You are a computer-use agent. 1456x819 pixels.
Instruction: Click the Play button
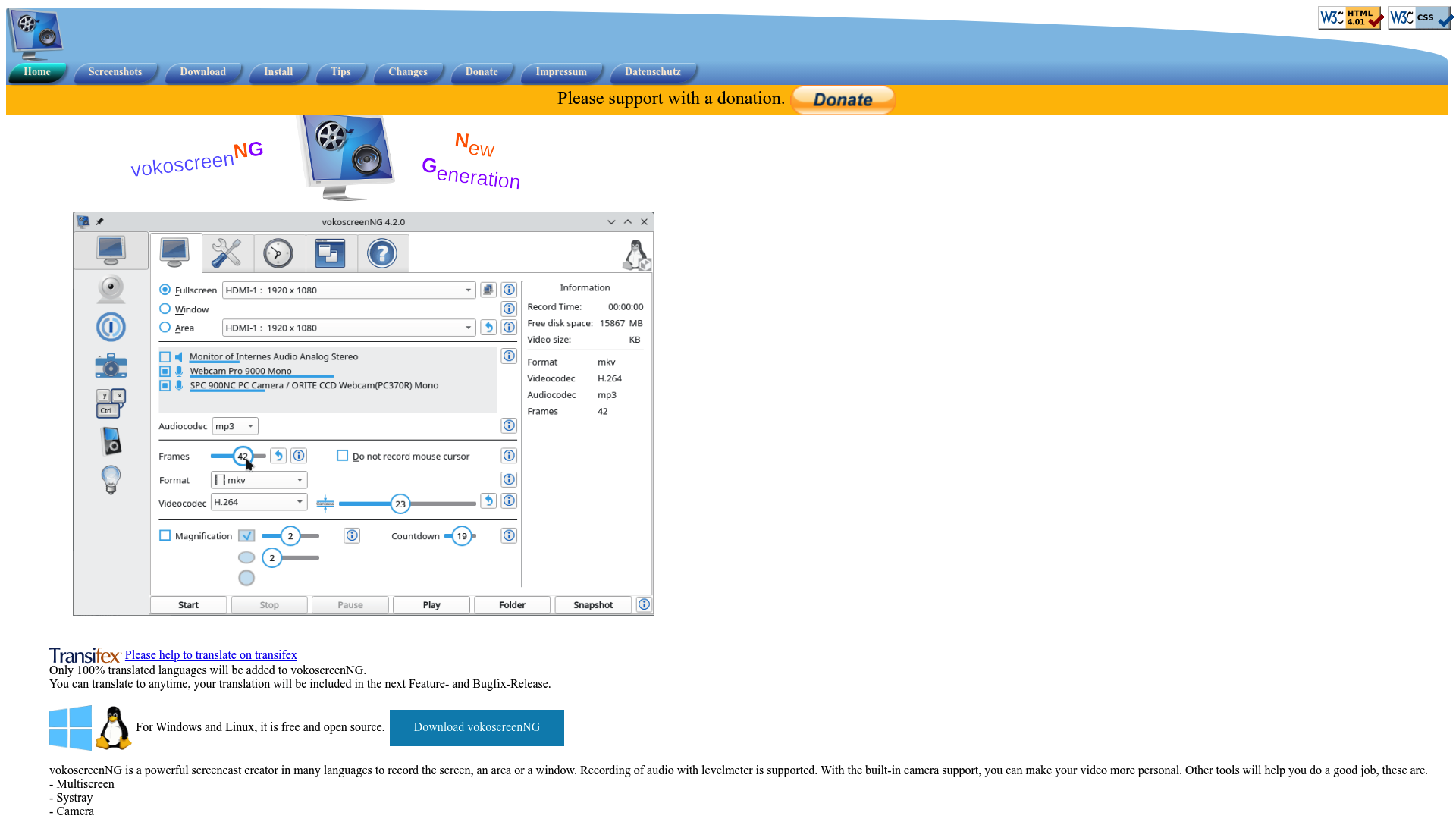tap(431, 605)
